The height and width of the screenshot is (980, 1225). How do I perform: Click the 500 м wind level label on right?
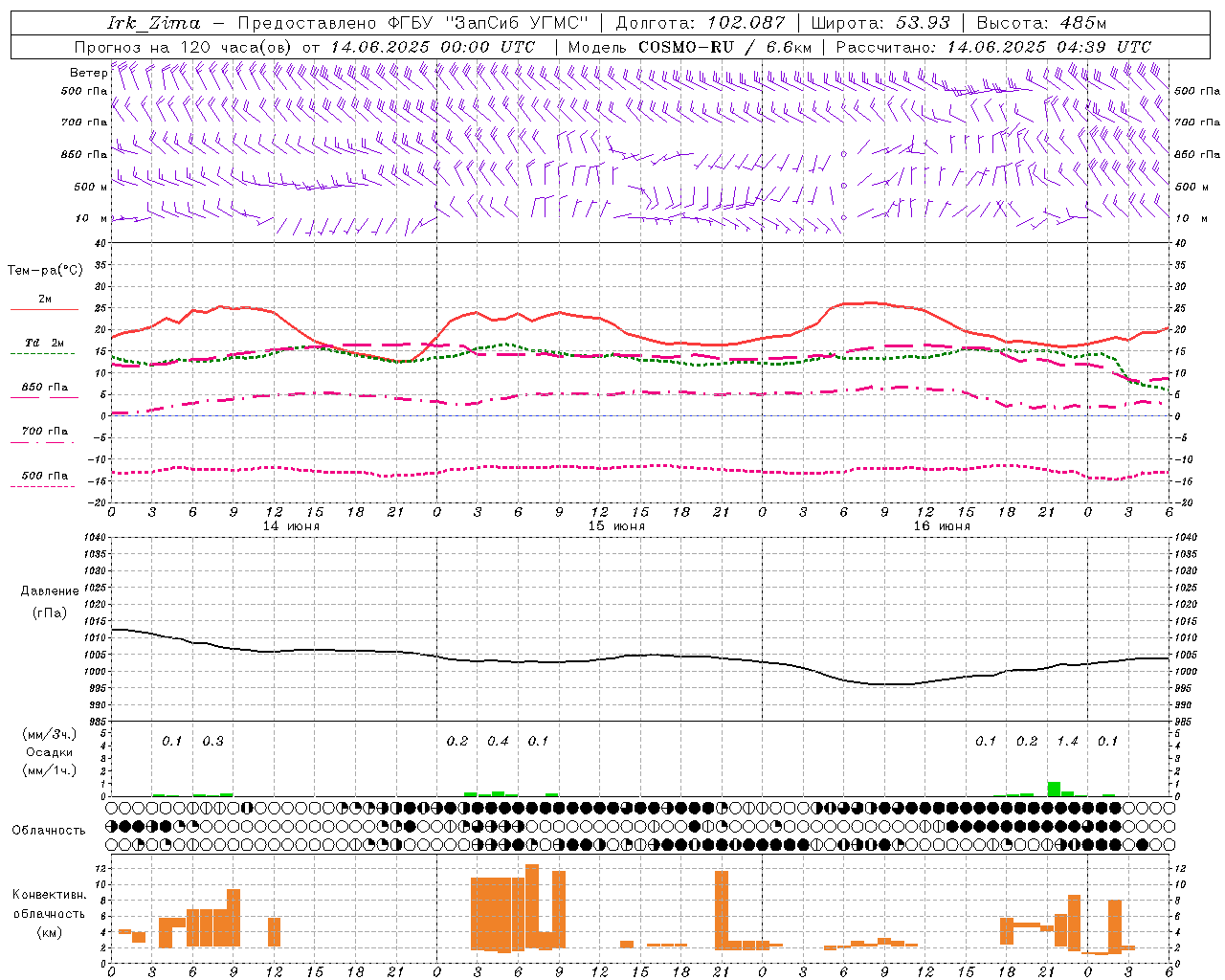(1192, 188)
